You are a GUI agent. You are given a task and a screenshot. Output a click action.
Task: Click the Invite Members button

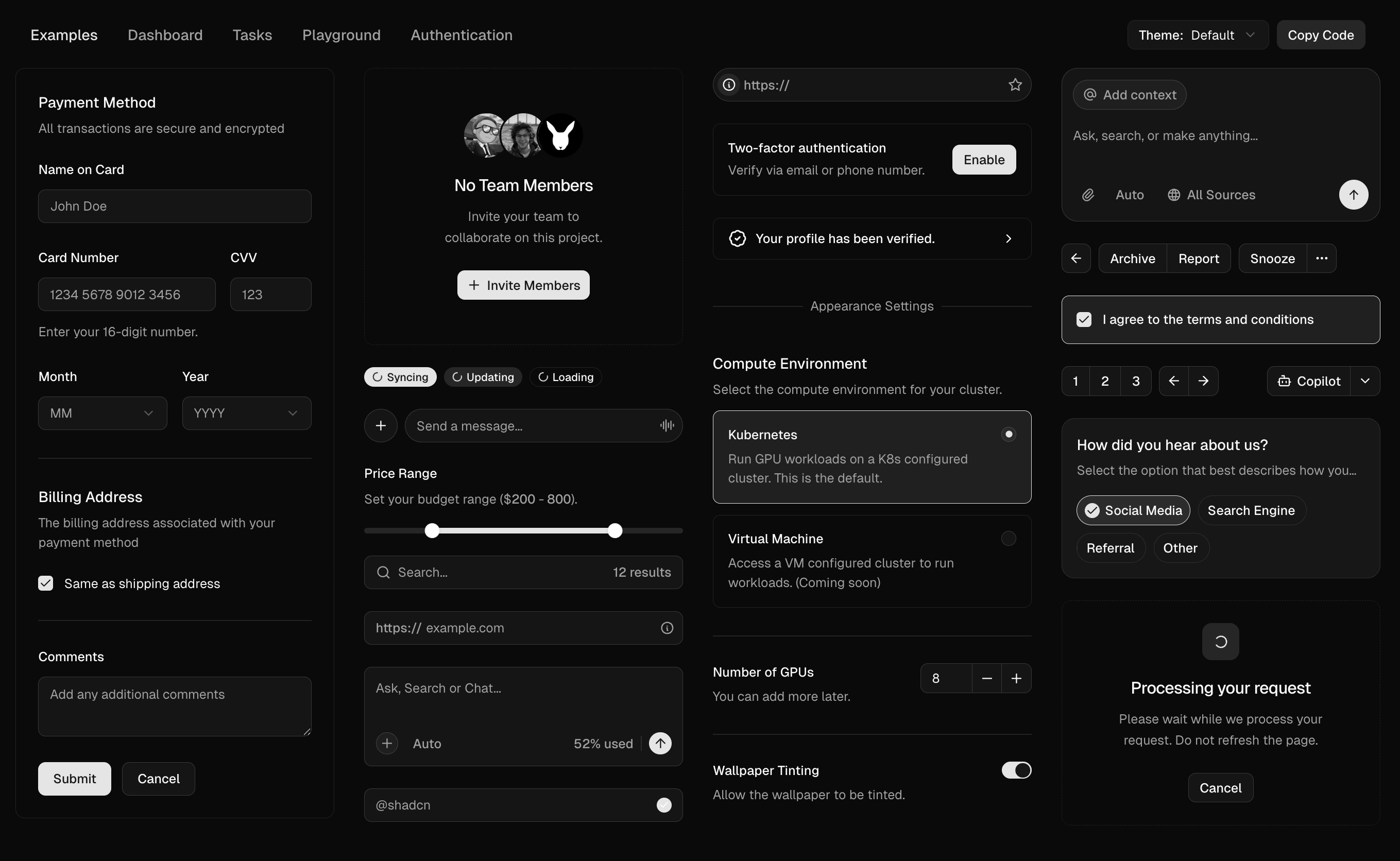point(523,285)
